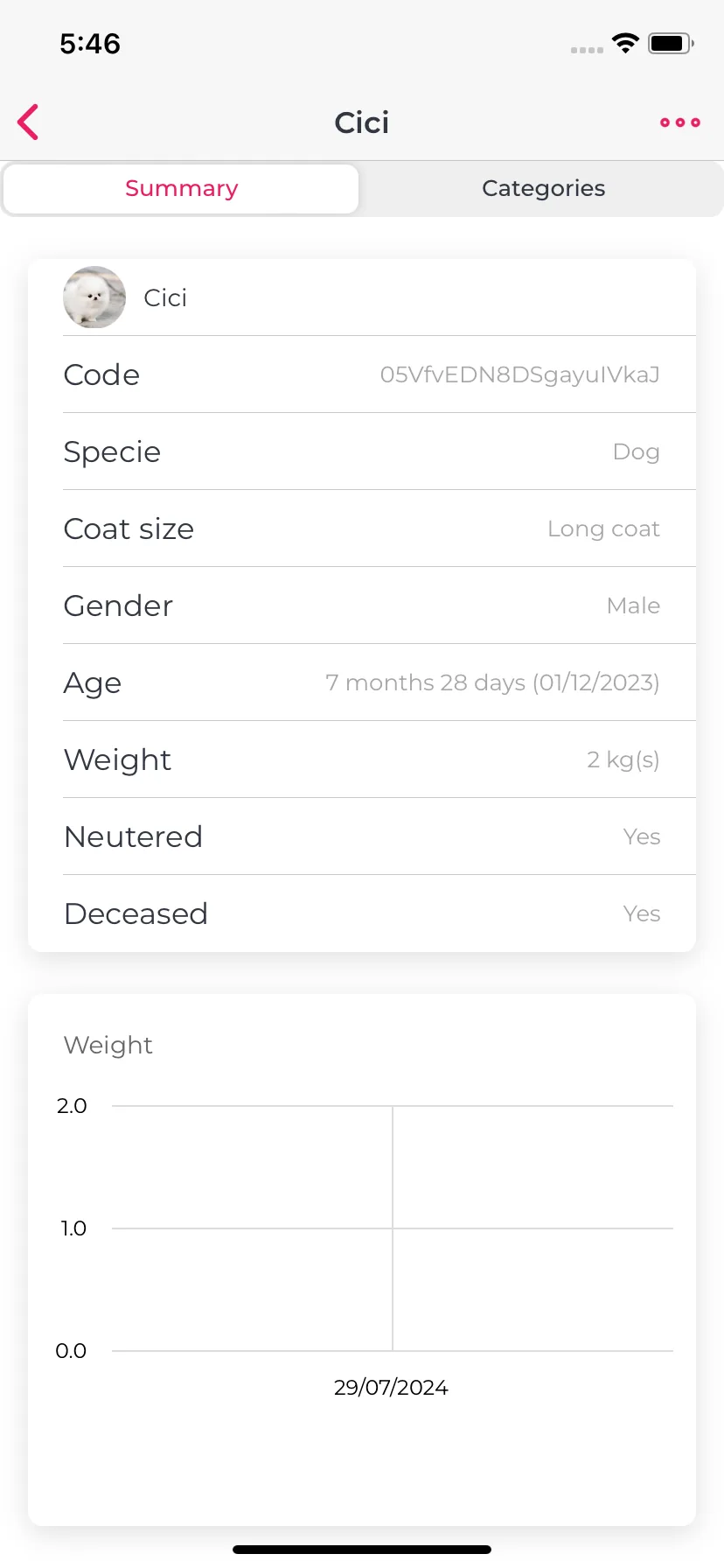Tap the cellular signal dots icon
The width and height of the screenshot is (724, 1568).
(x=587, y=50)
